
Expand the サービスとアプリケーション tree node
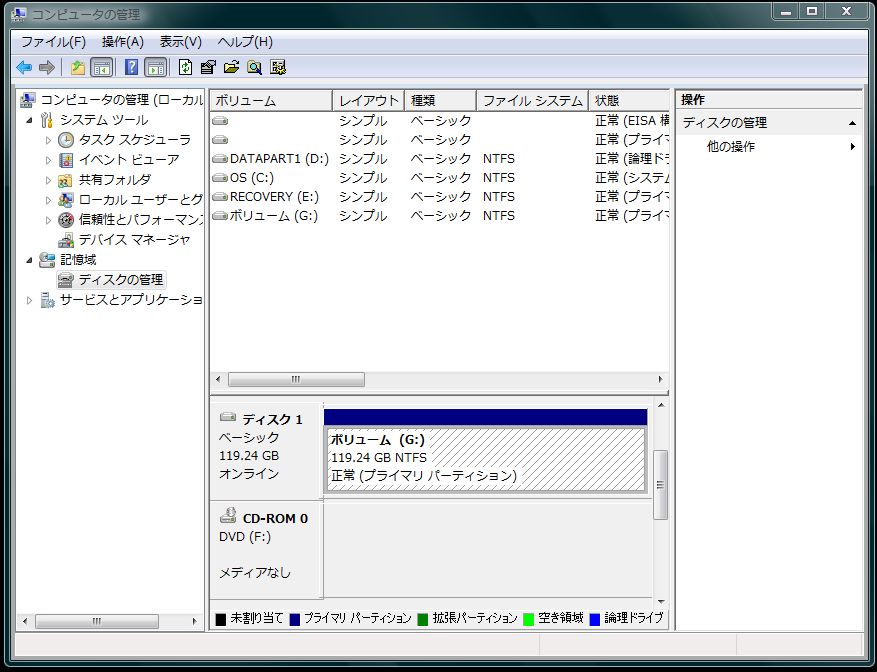30,300
